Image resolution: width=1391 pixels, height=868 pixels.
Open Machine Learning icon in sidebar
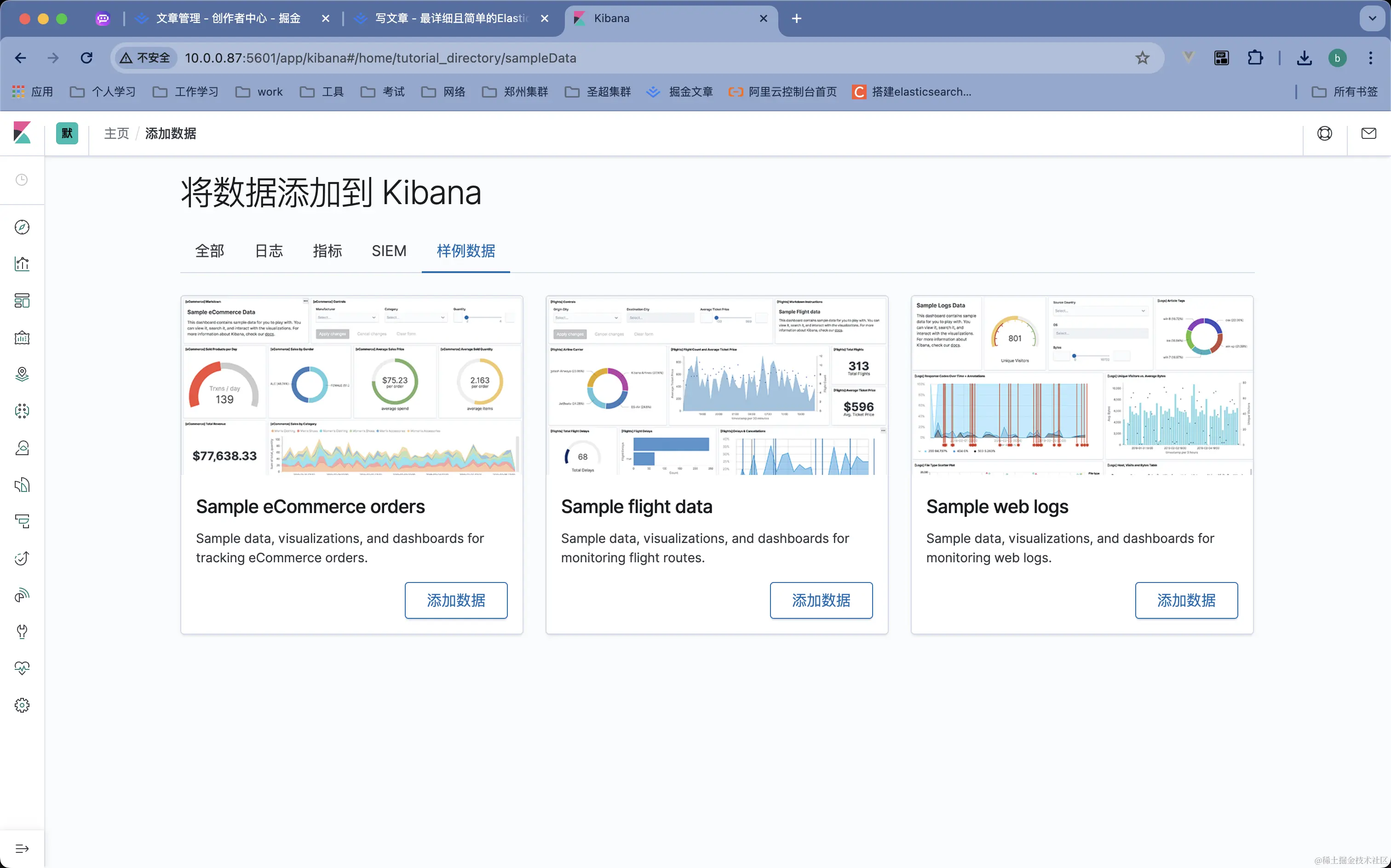pos(22,411)
